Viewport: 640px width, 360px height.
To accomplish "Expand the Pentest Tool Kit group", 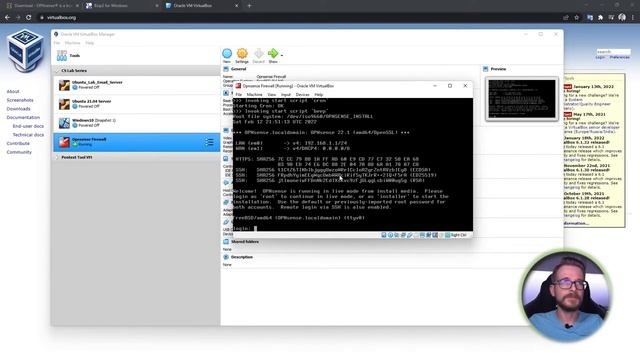I will click(x=57, y=157).
